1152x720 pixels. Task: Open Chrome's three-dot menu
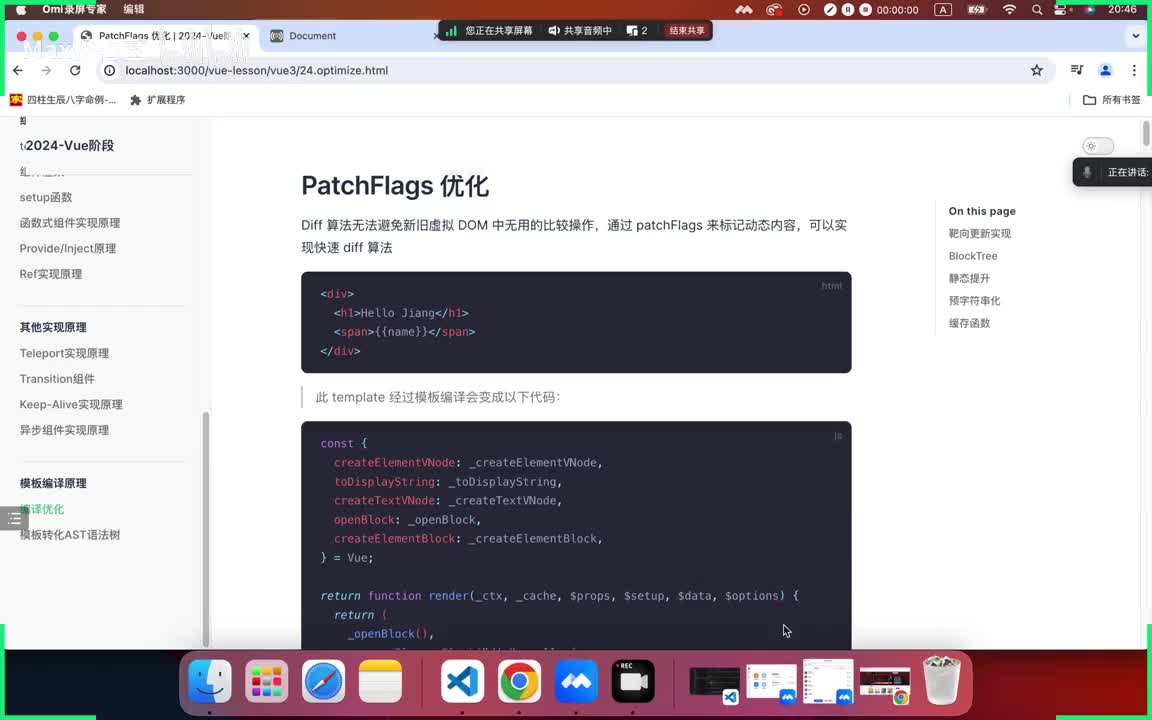(x=1134, y=71)
